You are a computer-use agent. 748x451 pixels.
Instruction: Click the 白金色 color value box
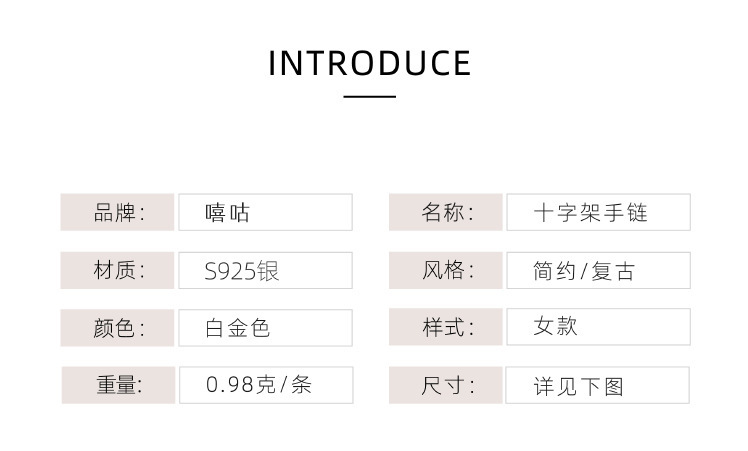[x=265, y=328]
